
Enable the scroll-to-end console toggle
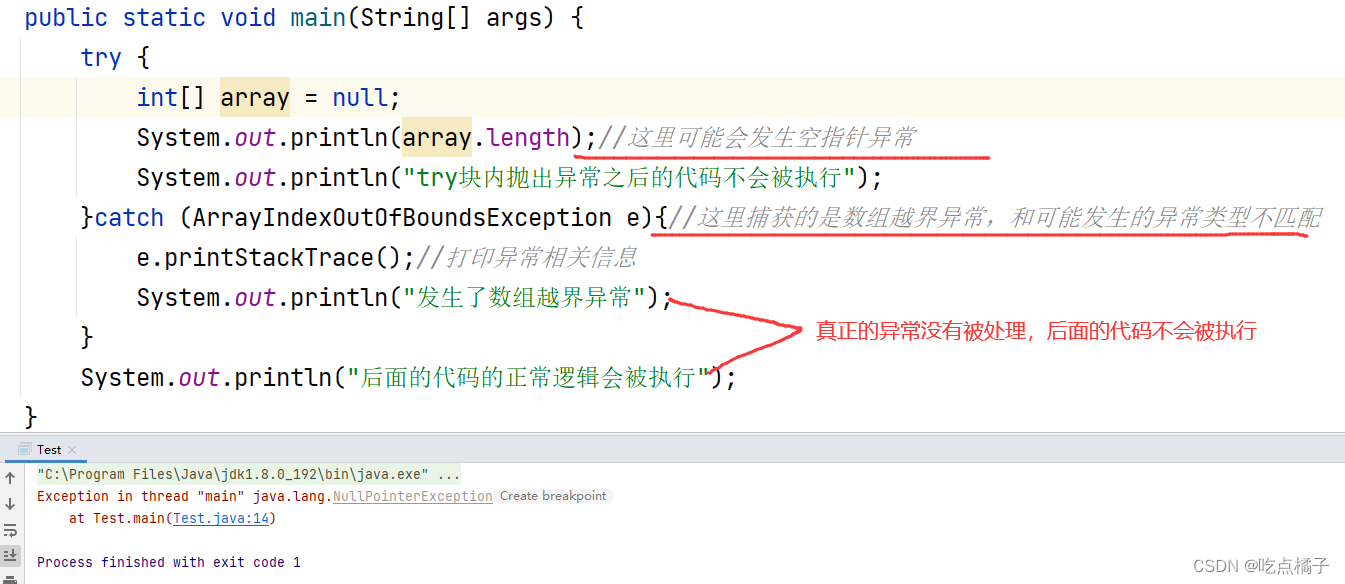pos(10,555)
